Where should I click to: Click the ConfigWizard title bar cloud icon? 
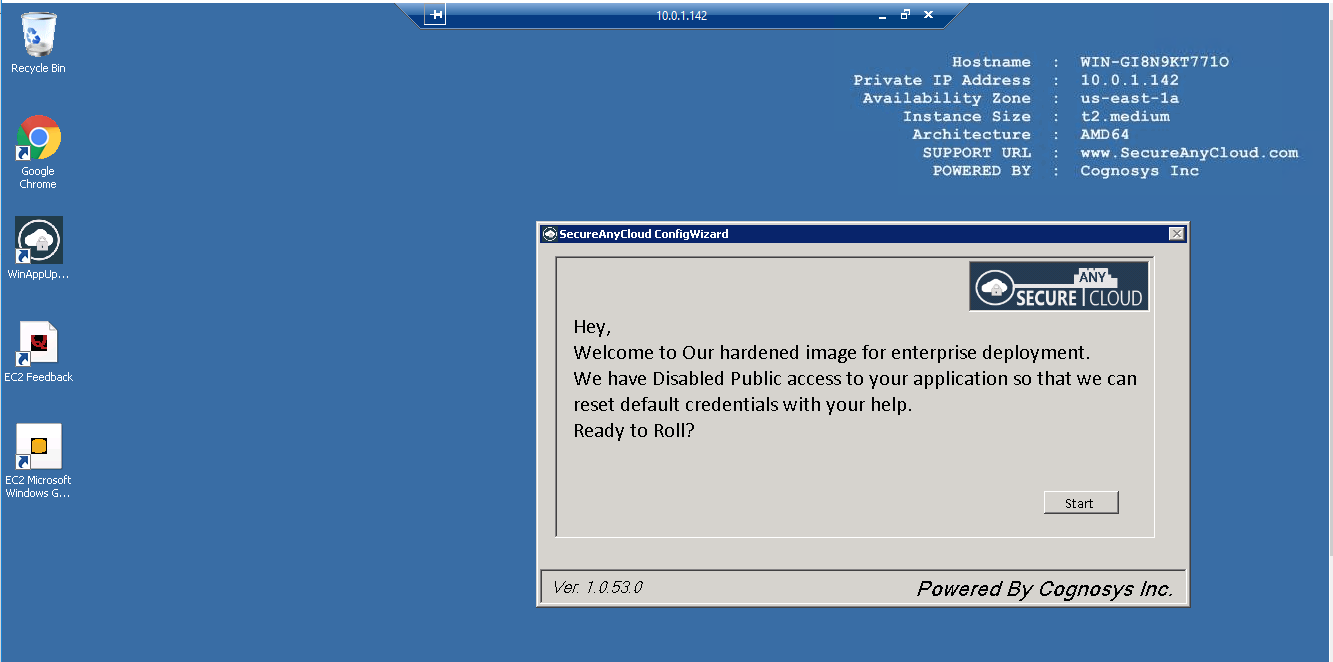tap(549, 234)
